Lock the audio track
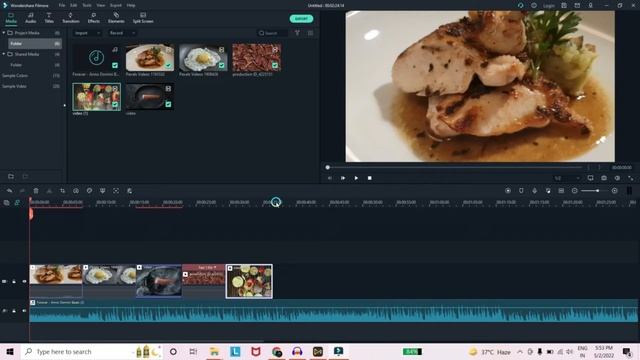The width and height of the screenshot is (640, 360). (14, 311)
